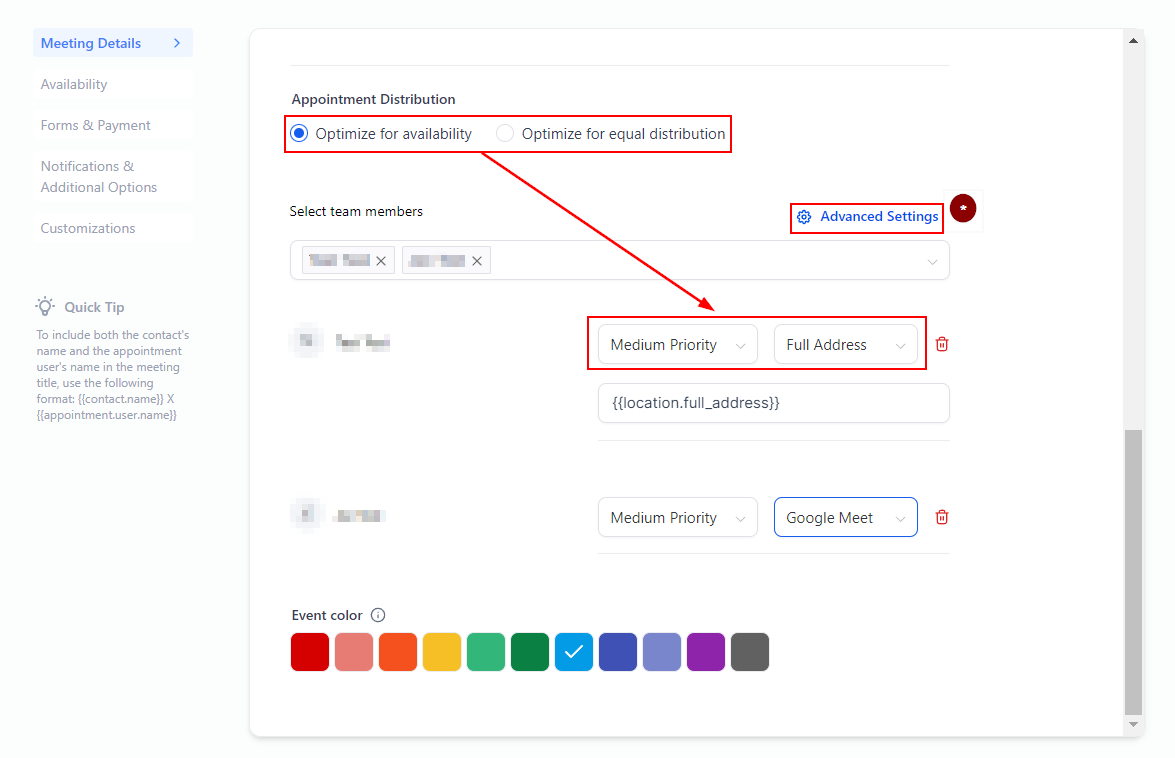
Task: Click the Quick Tip lightbulb icon
Action: coord(46,307)
